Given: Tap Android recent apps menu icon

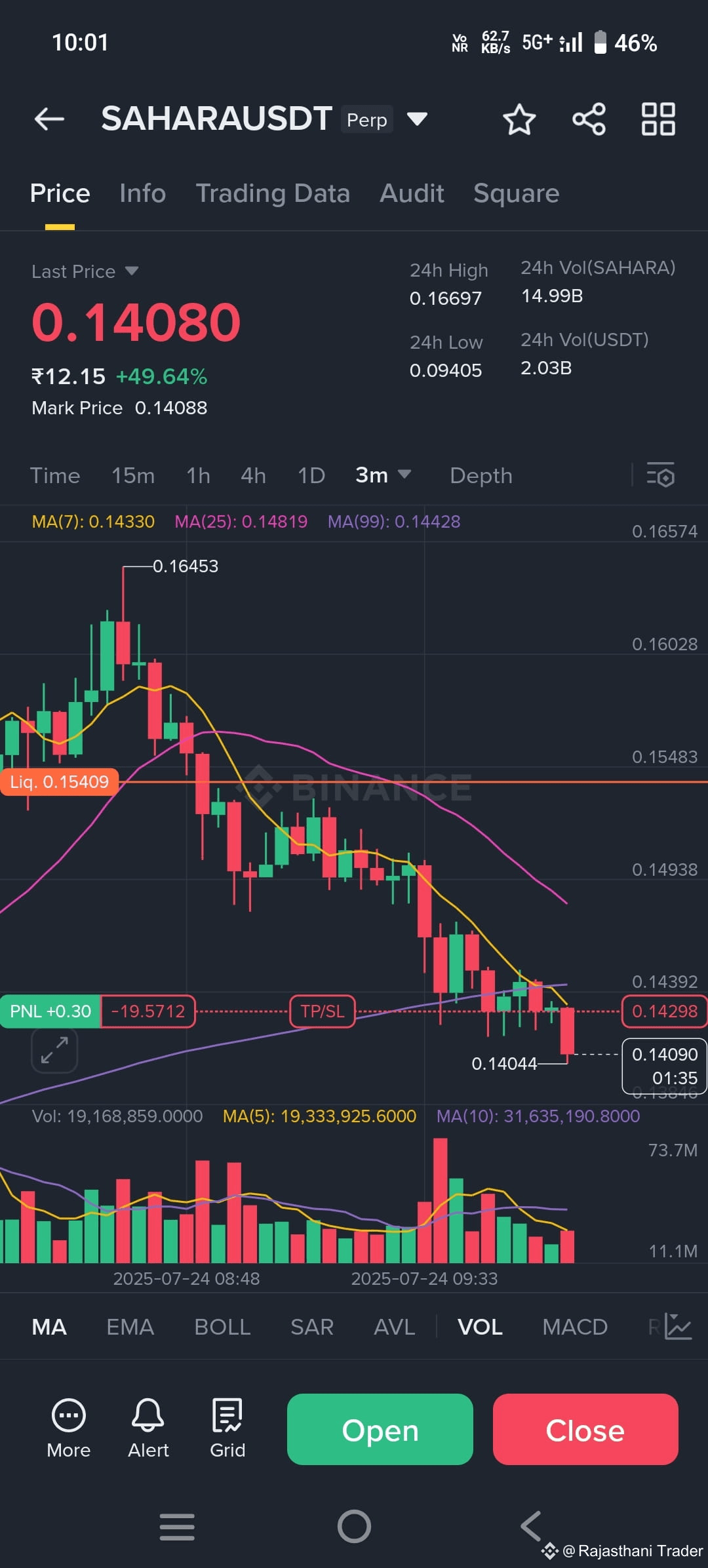Looking at the screenshot, I should [177, 1527].
